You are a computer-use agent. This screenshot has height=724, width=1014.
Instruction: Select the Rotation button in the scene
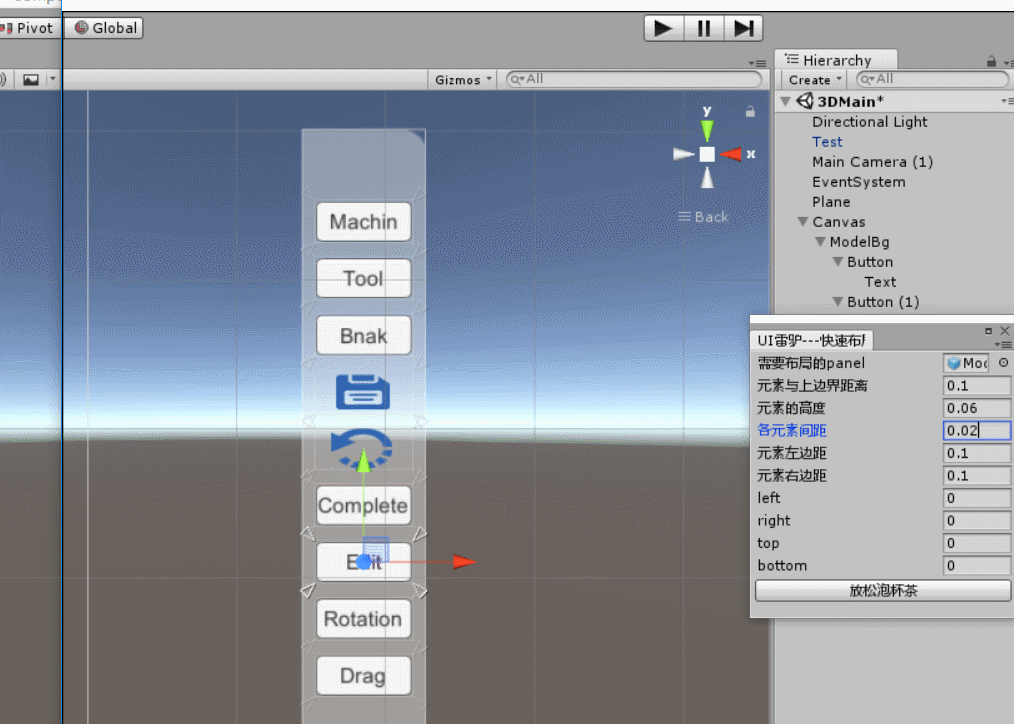(363, 619)
